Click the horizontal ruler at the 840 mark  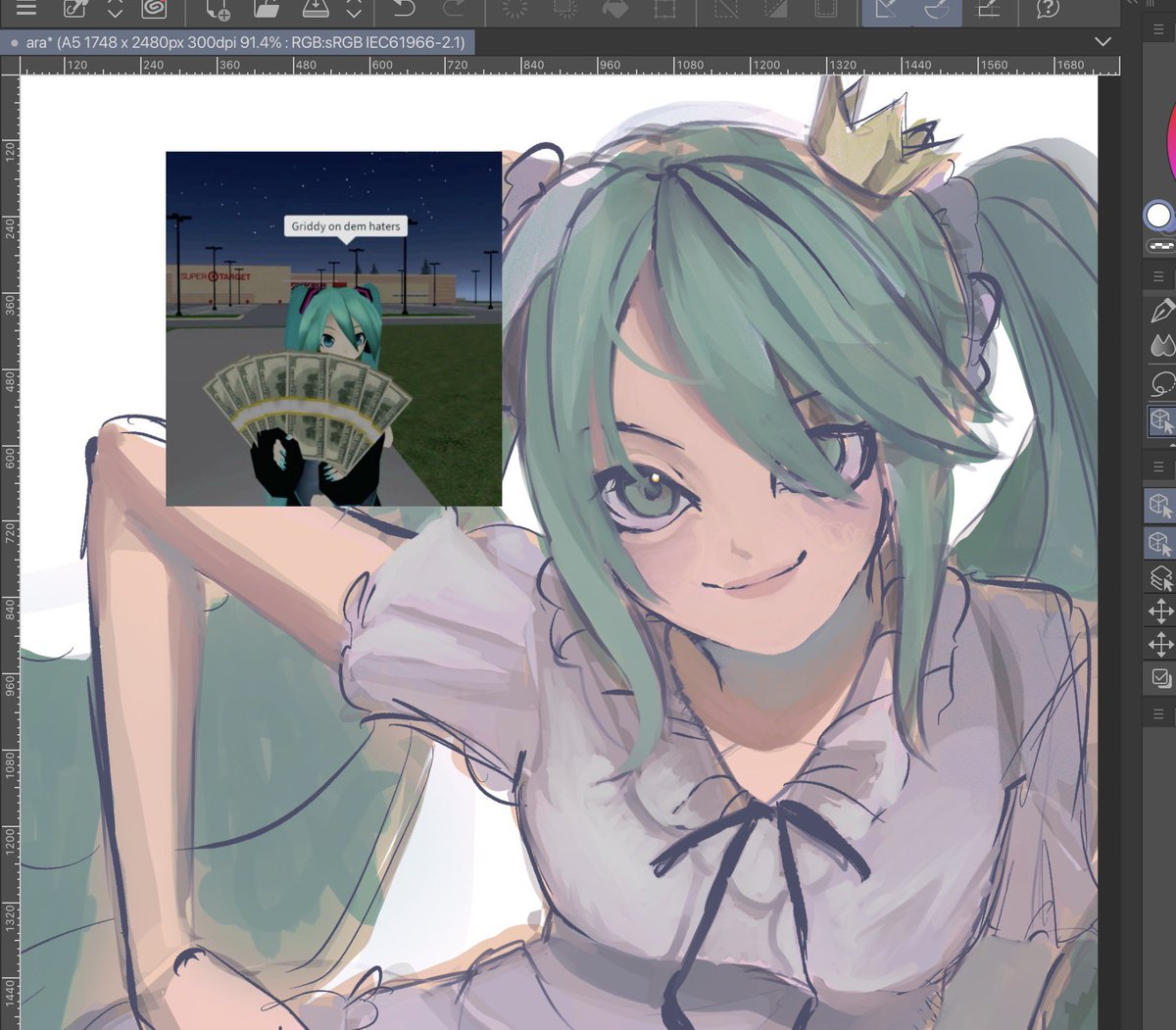coord(532,65)
